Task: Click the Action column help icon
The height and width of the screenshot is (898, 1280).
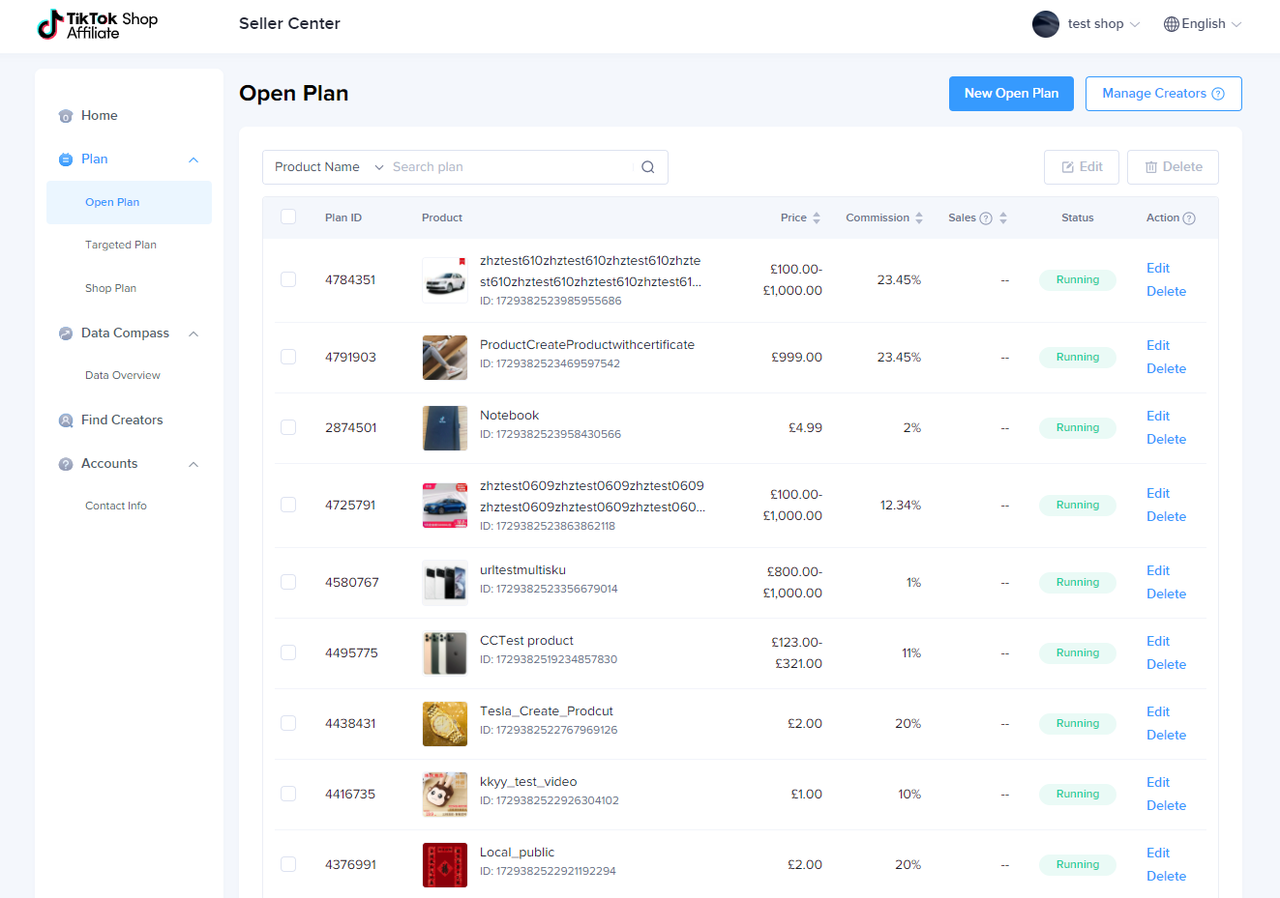Action: click(x=1189, y=218)
